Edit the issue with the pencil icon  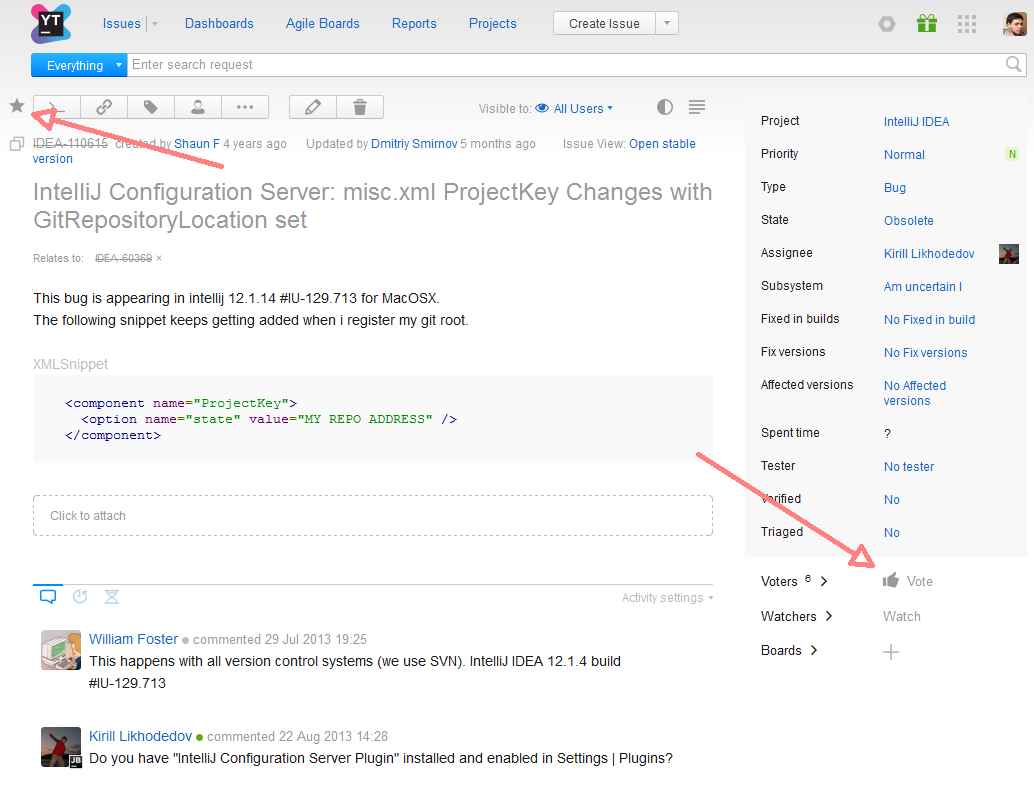pyautogui.click(x=313, y=107)
